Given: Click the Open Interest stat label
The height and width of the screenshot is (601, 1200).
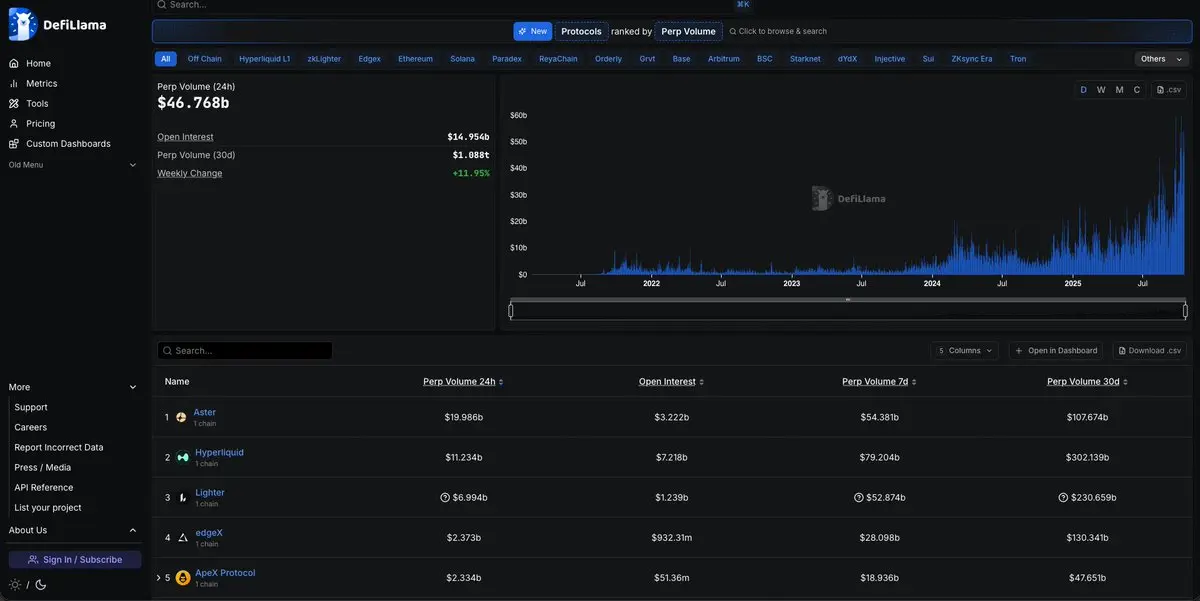Looking at the screenshot, I should 185,137.
